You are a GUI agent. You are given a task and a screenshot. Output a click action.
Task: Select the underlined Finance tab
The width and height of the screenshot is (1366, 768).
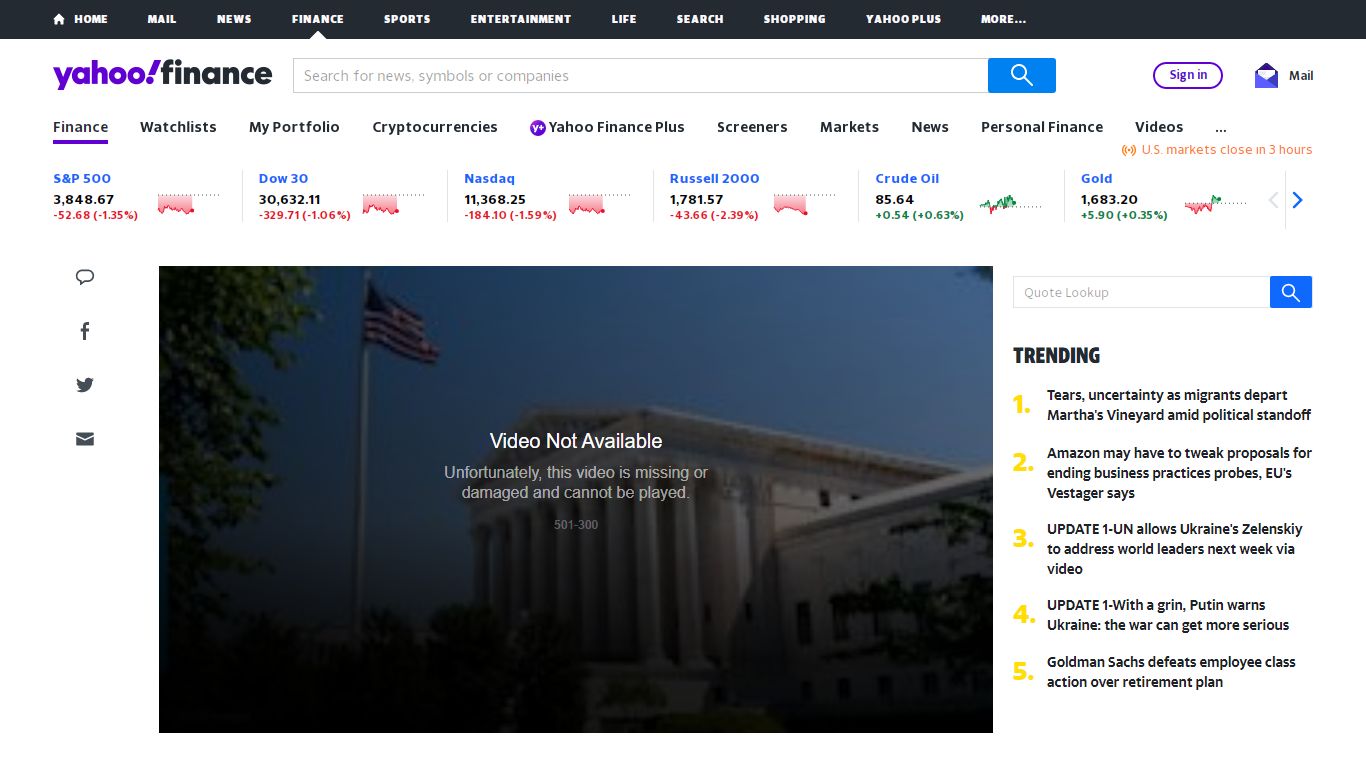(x=80, y=127)
